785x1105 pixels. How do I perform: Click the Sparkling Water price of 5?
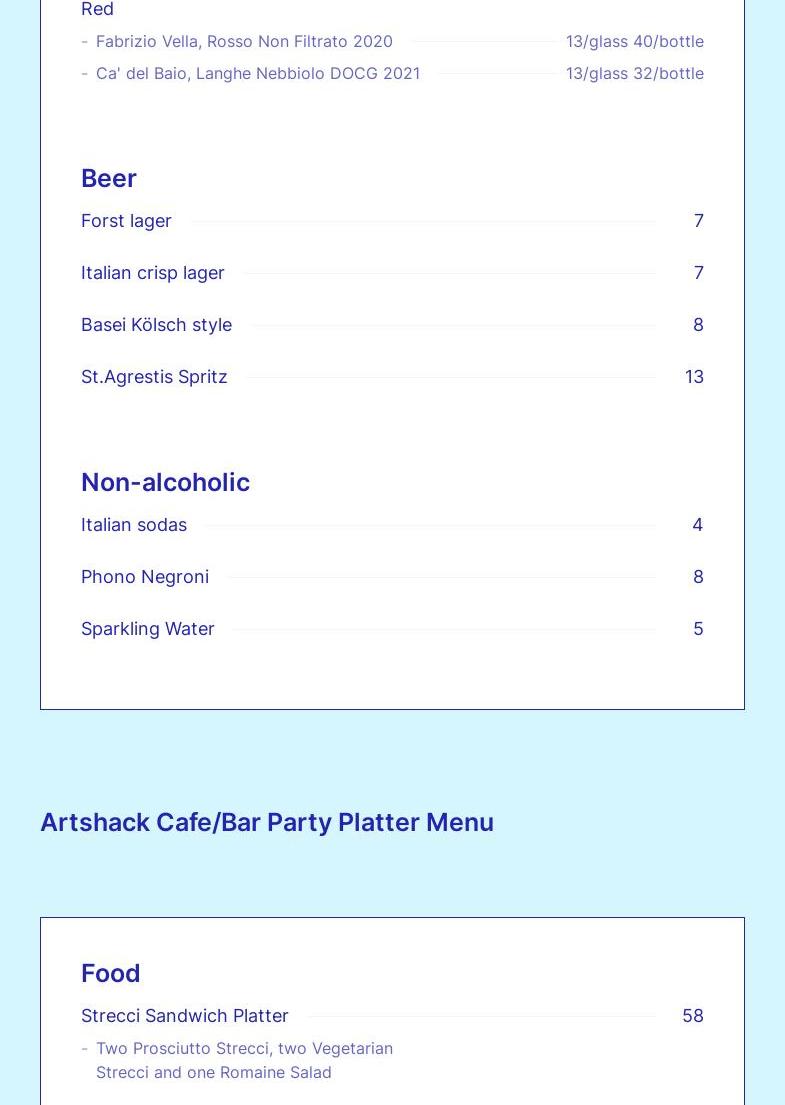point(698,628)
